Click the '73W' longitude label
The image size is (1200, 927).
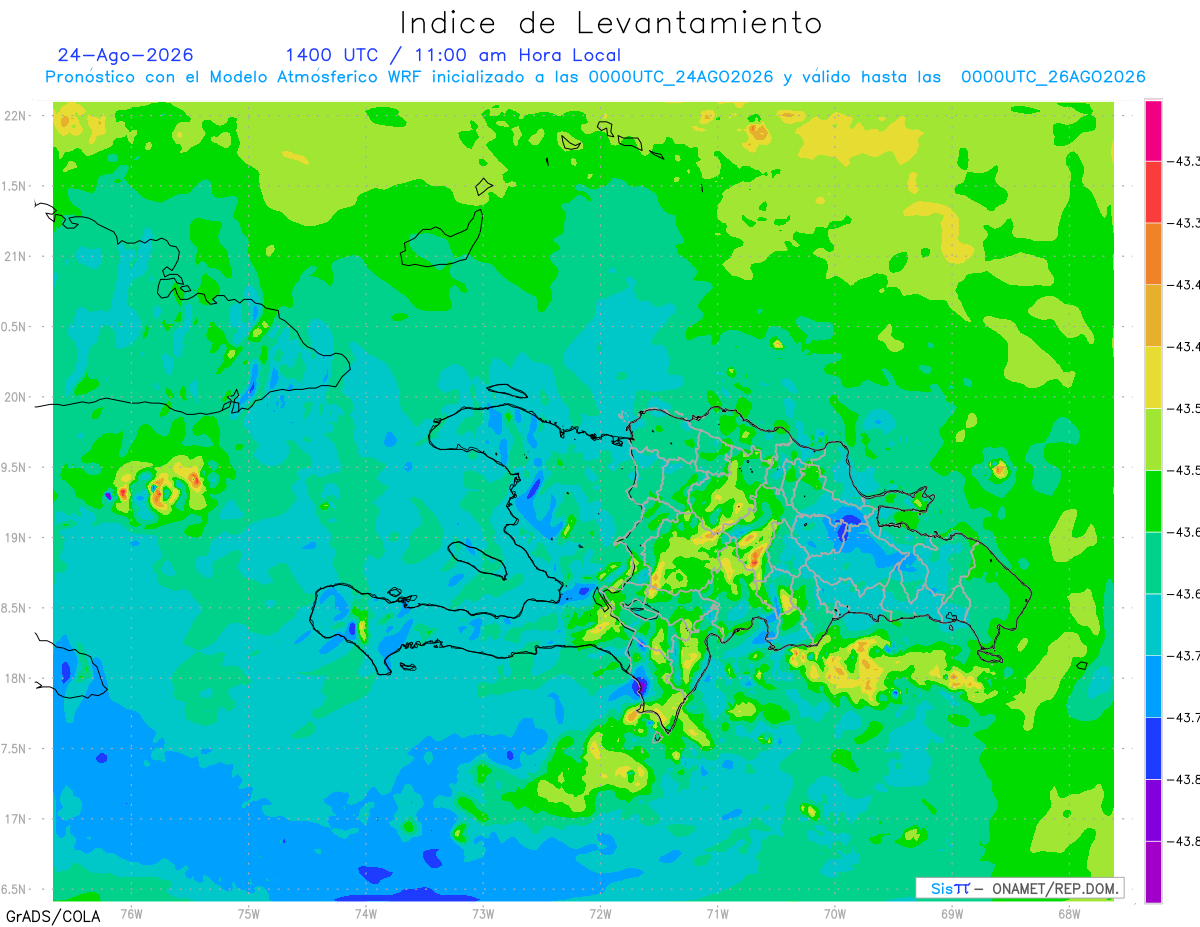pyautogui.click(x=483, y=913)
